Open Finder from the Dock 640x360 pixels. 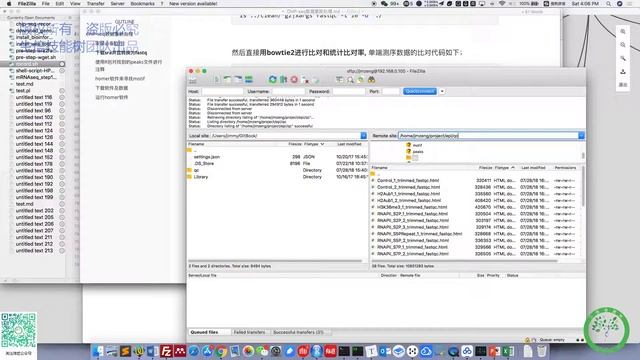[98, 351]
